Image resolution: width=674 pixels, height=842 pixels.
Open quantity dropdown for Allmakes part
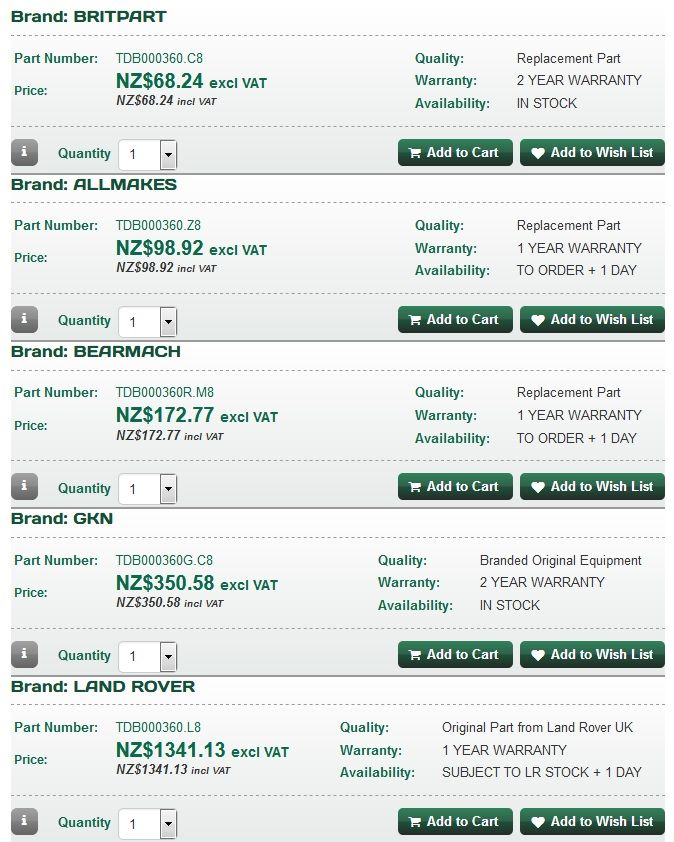tap(168, 322)
